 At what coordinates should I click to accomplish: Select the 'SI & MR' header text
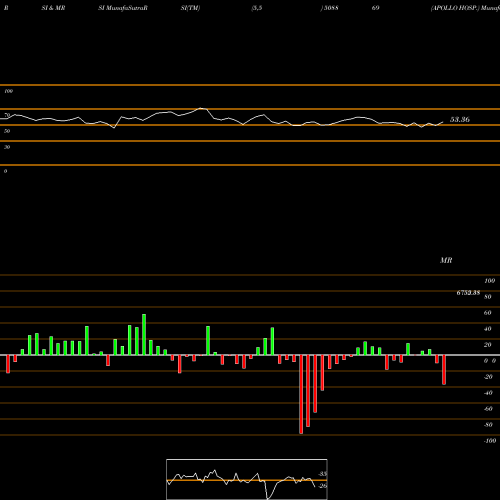tap(53, 8)
